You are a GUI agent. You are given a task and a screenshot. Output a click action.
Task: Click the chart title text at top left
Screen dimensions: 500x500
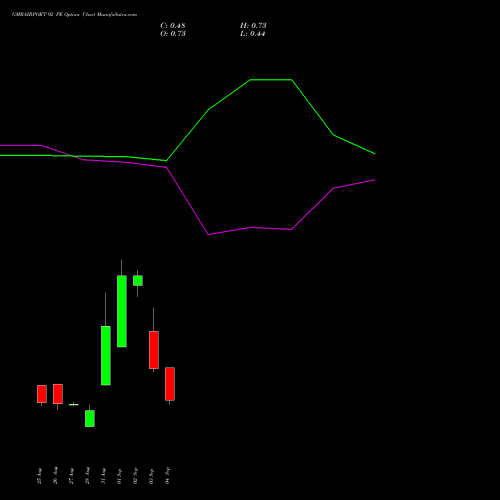74,15
